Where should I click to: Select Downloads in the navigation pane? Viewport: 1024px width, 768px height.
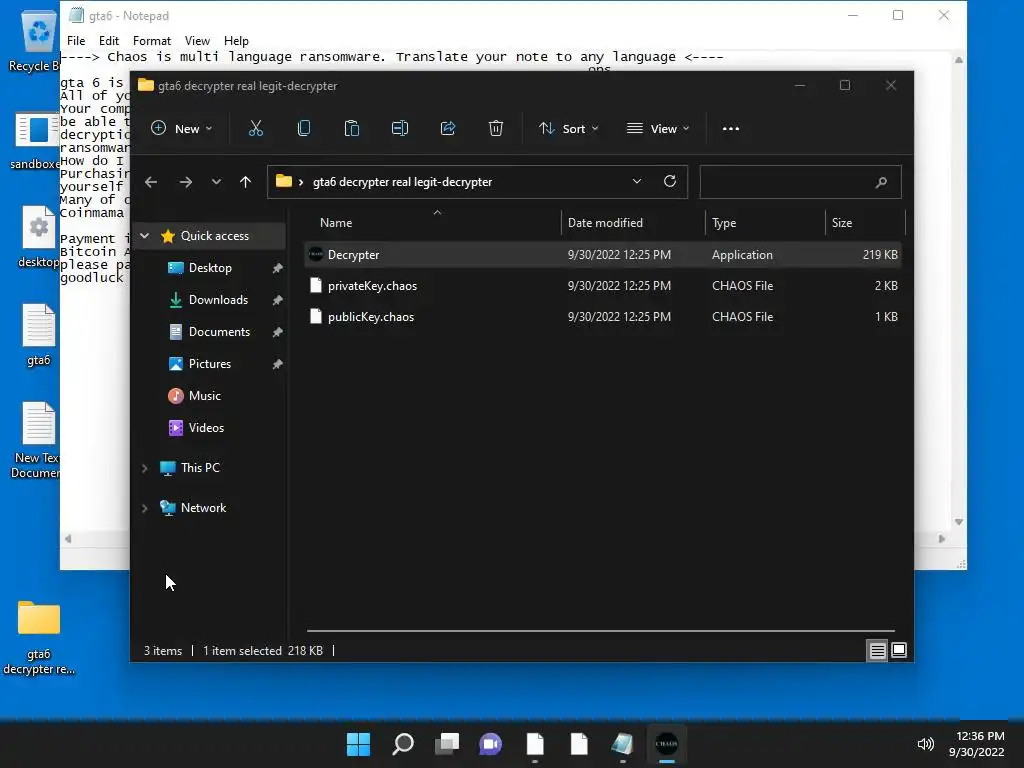tap(210, 300)
